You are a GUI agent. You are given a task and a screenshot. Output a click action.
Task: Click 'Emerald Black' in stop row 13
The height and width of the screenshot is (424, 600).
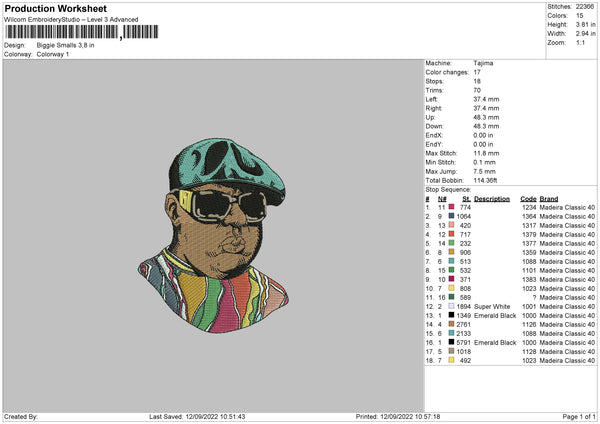495,315
